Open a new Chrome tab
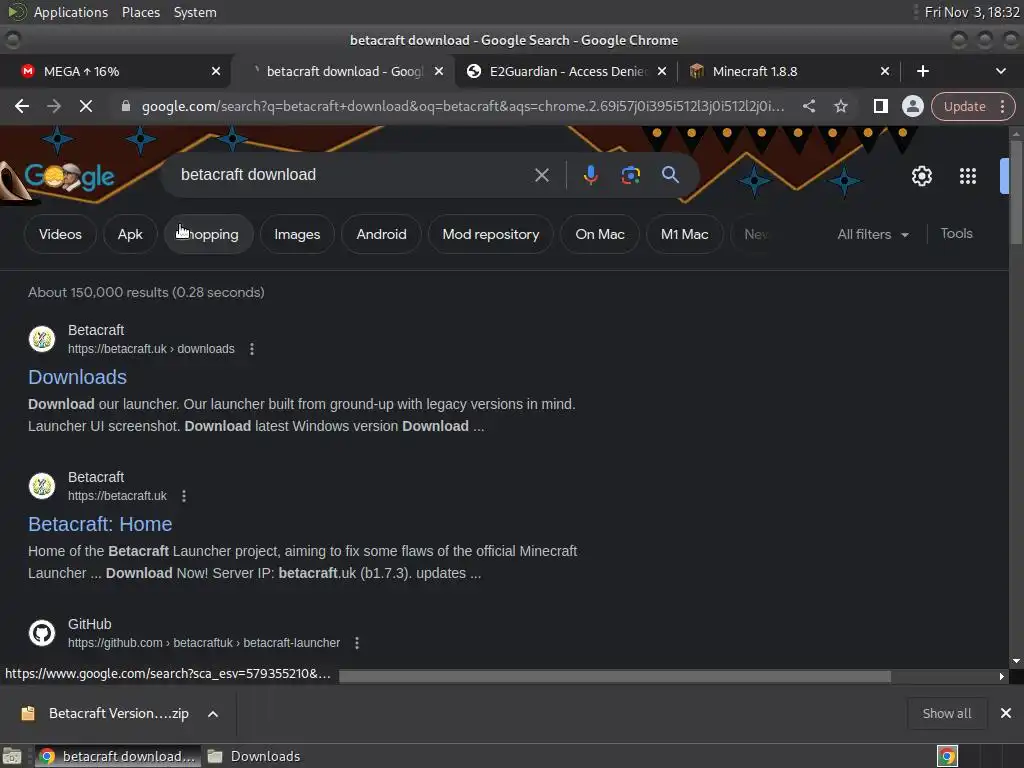This screenshot has width=1024, height=768. [922, 71]
